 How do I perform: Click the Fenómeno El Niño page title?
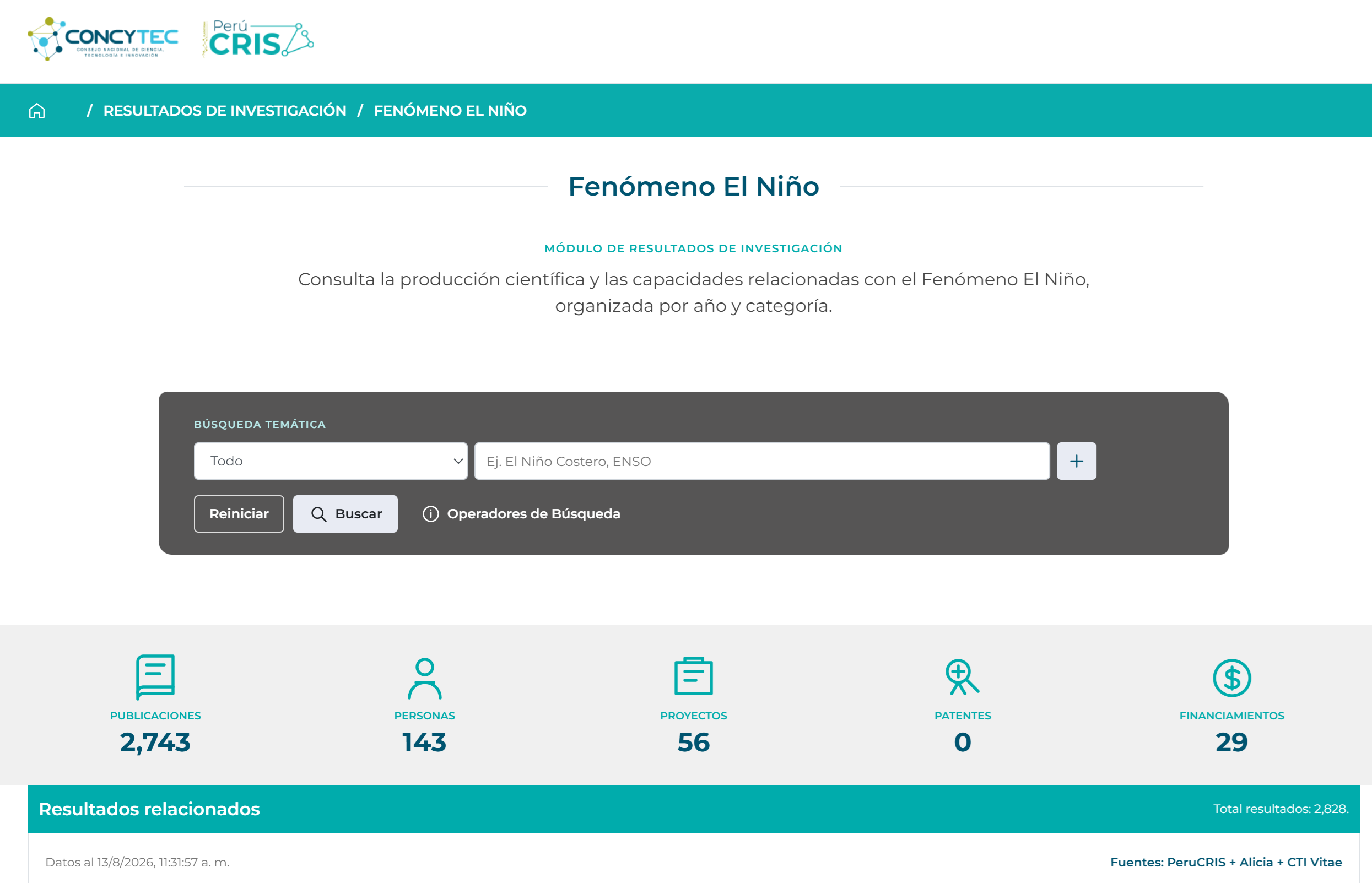click(694, 186)
